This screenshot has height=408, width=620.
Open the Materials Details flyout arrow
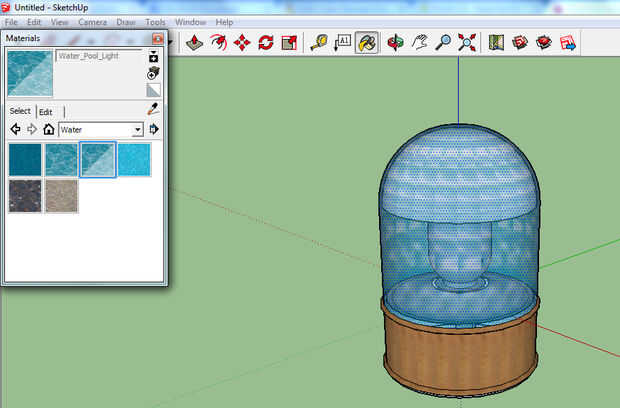point(154,129)
